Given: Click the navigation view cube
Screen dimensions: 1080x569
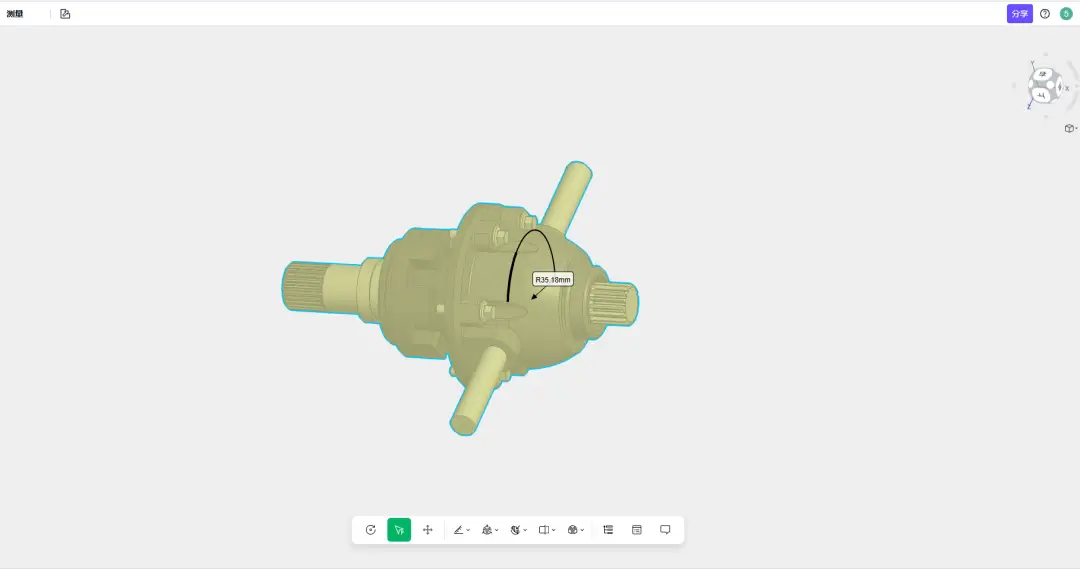Looking at the screenshot, I should pos(1045,86).
